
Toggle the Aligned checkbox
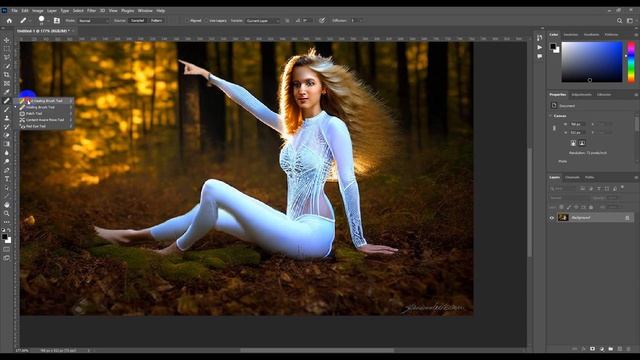pyautogui.click(x=187, y=20)
